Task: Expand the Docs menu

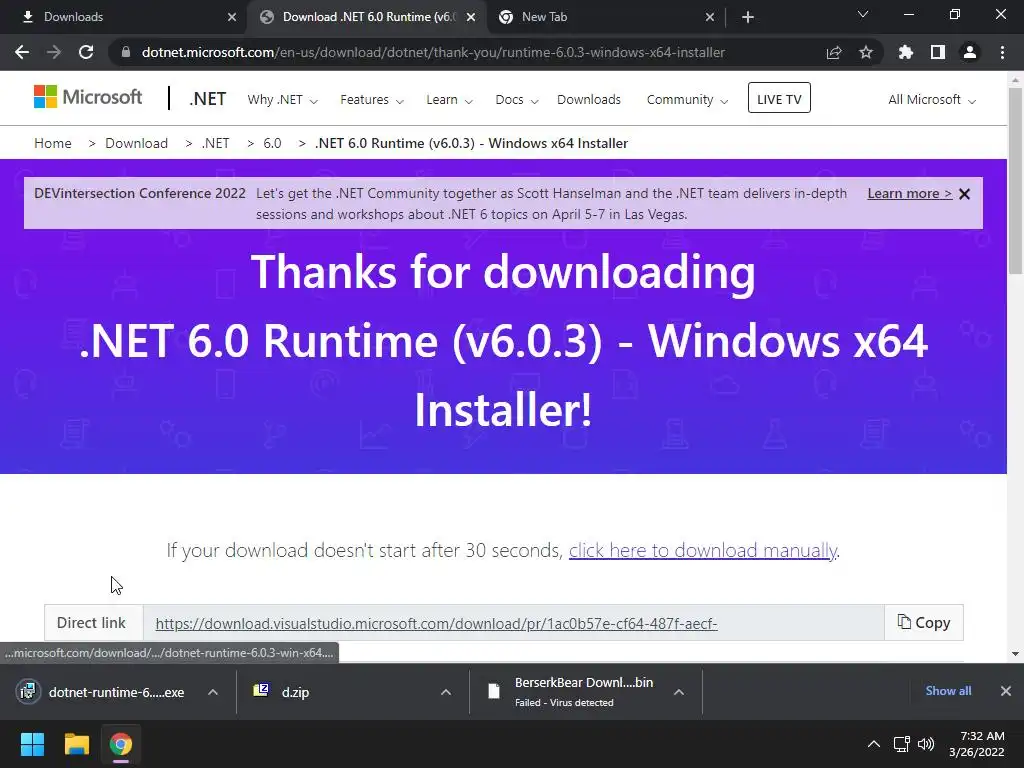Action: pos(517,100)
